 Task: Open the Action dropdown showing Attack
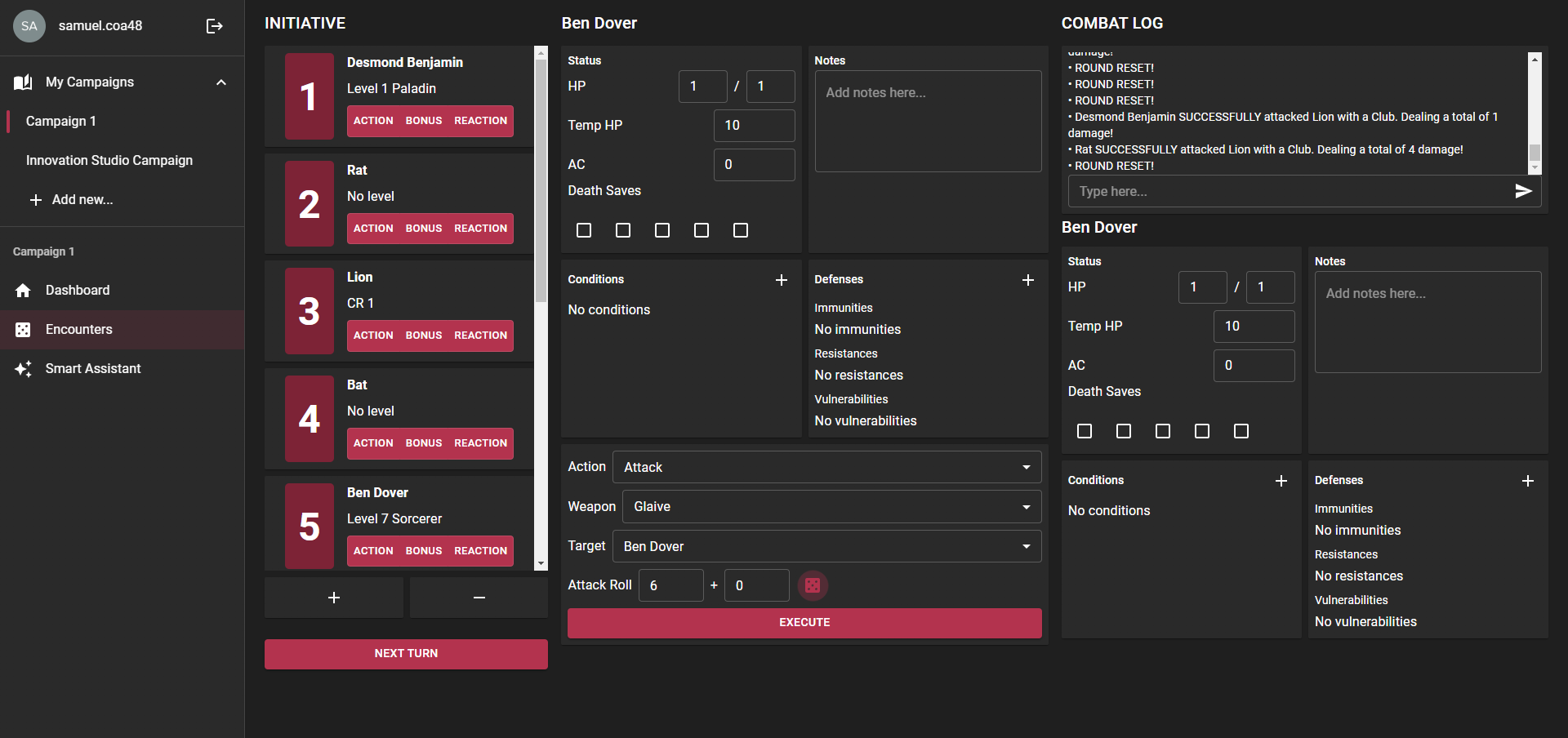point(826,467)
